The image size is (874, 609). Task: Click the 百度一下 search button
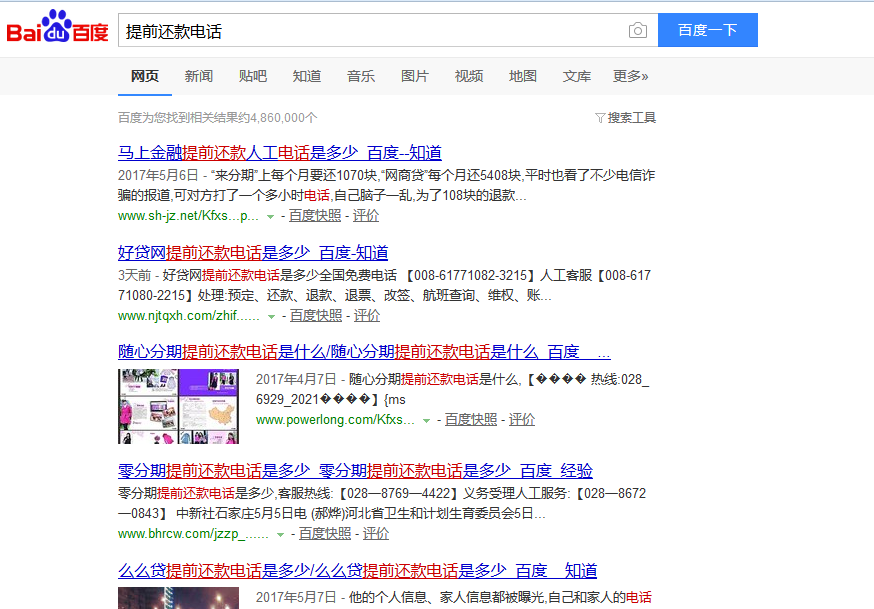pos(707,30)
